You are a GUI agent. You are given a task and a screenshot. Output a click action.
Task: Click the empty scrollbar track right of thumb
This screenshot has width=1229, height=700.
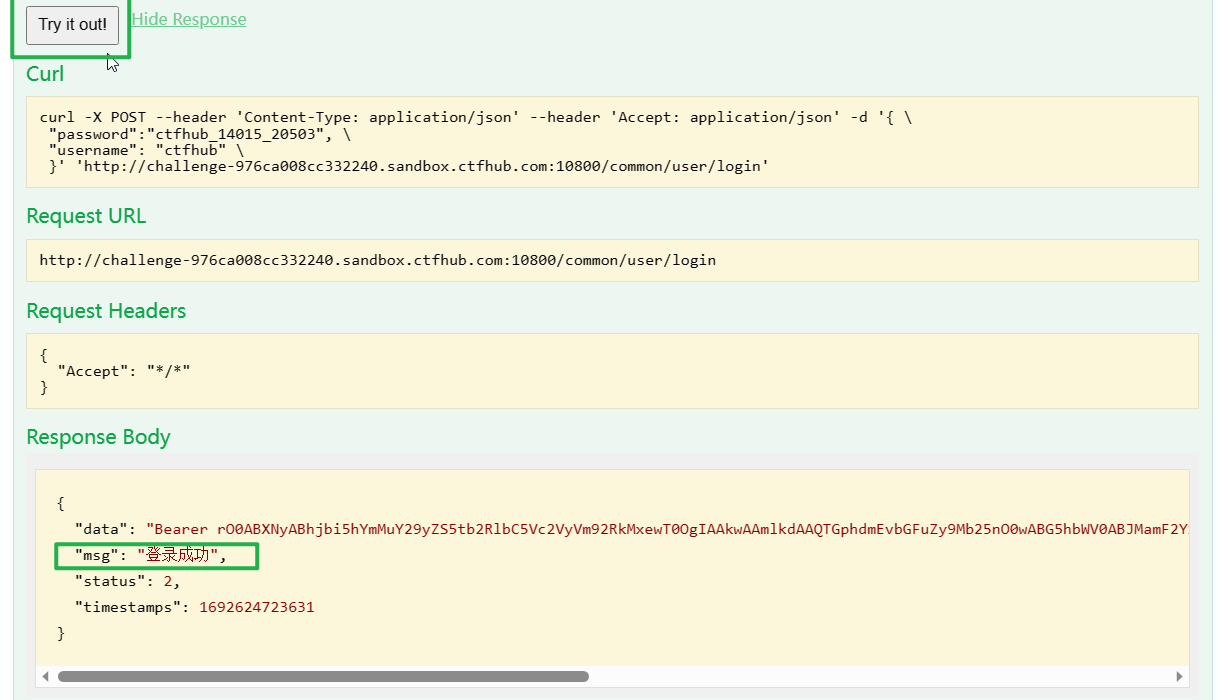click(880, 676)
